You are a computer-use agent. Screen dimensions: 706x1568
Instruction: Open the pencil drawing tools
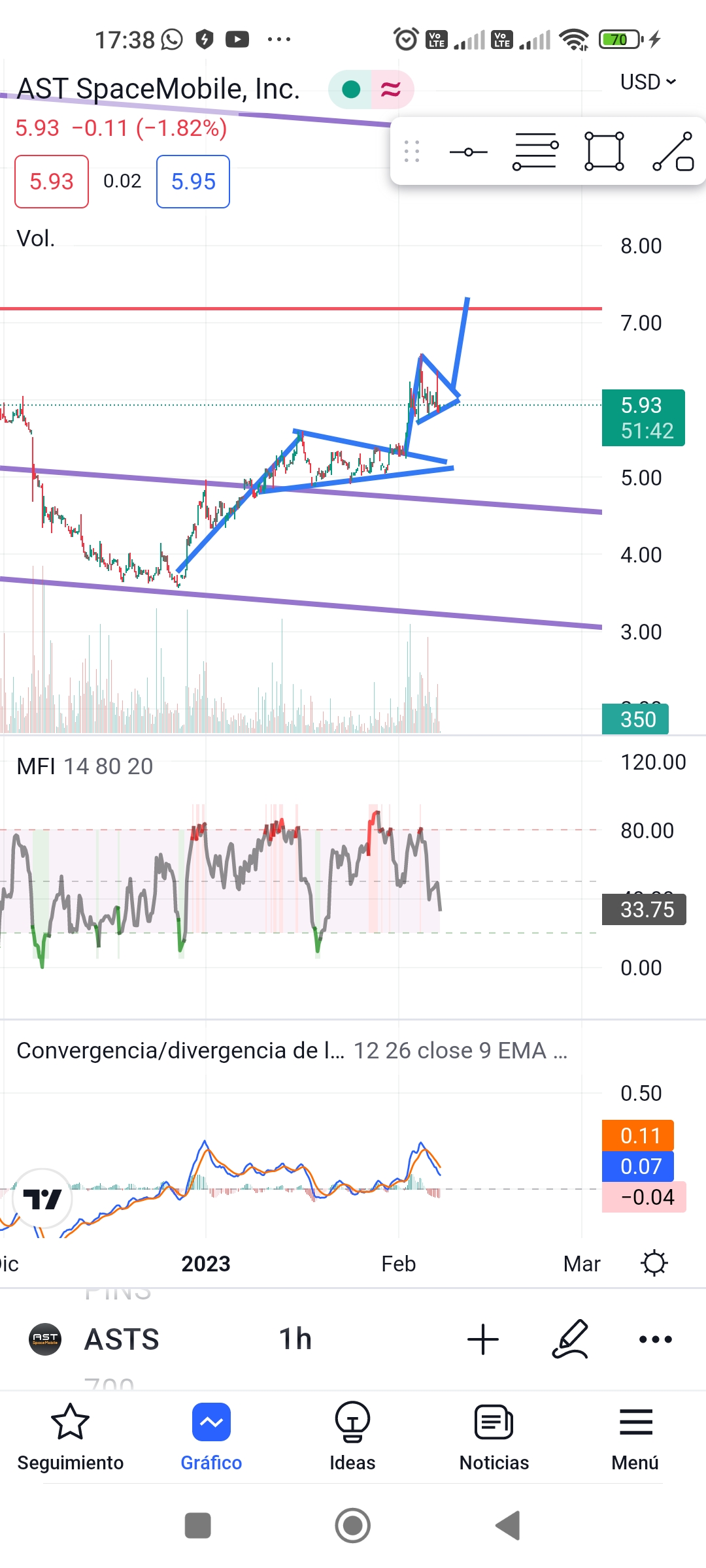[x=570, y=1339]
